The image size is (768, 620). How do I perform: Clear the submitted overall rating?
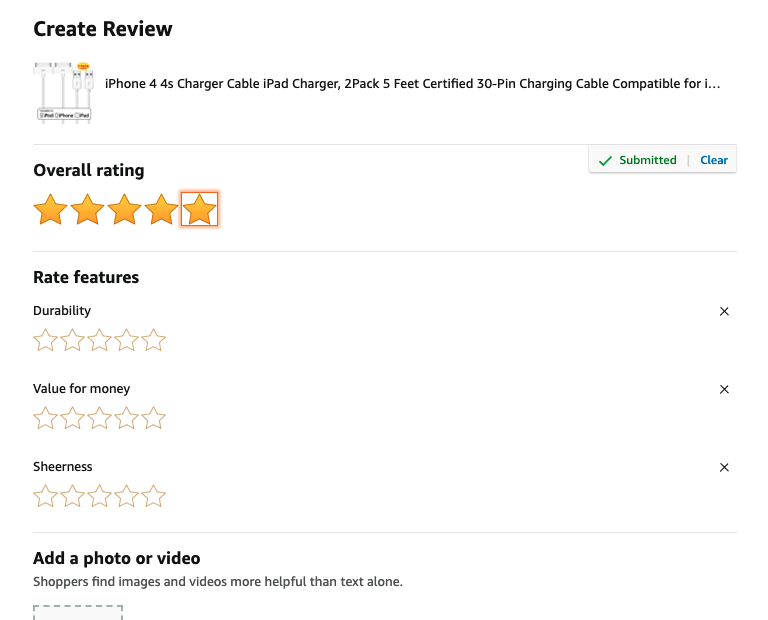[714, 160]
